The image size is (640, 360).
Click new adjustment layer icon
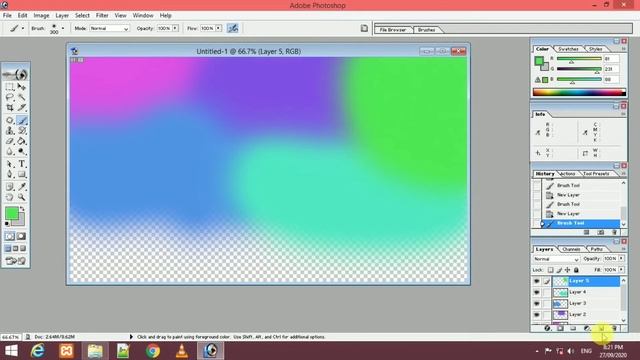tap(587, 329)
